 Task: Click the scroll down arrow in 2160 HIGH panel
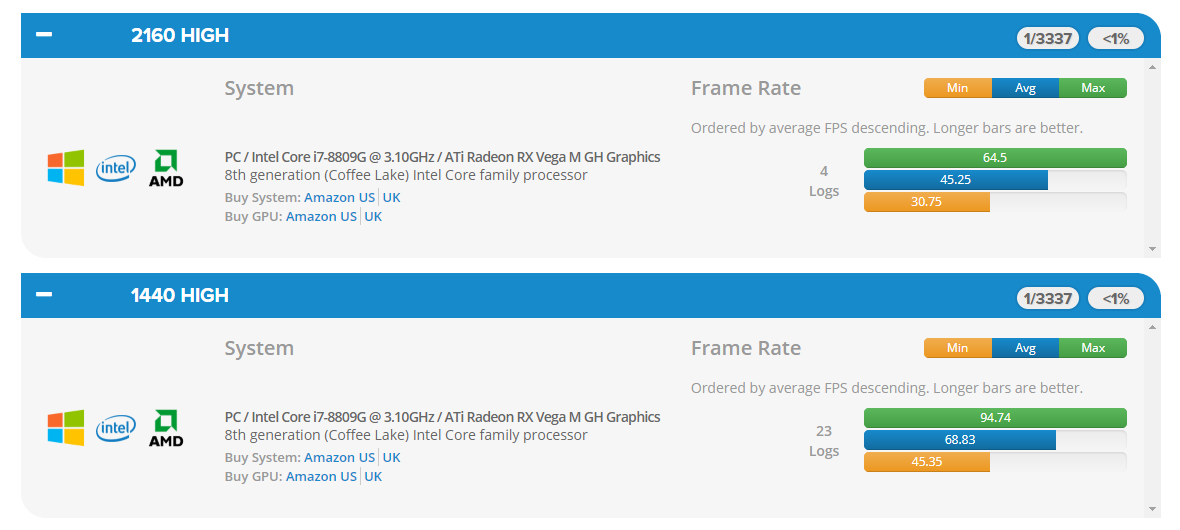(1152, 248)
